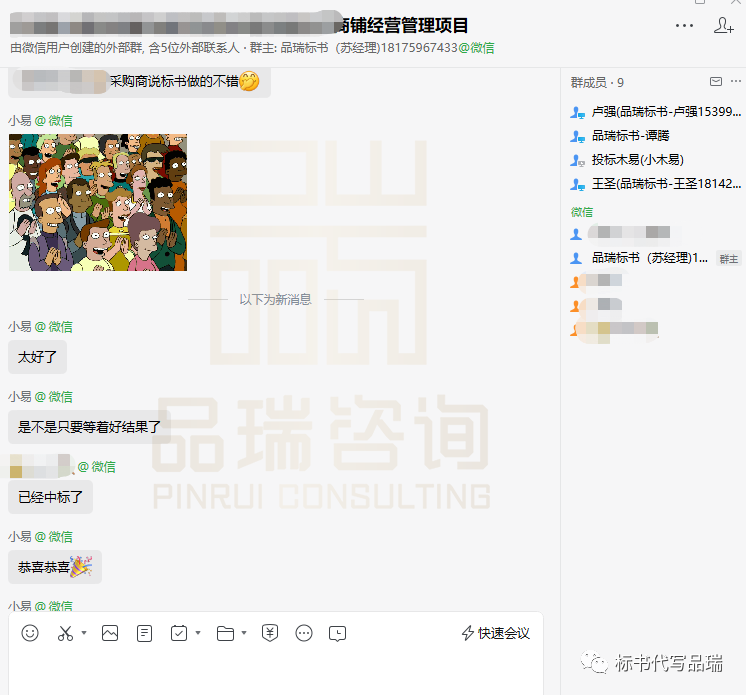Click the avatar icon of 王圣
This screenshot has width=746, height=695.
[577, 185]
